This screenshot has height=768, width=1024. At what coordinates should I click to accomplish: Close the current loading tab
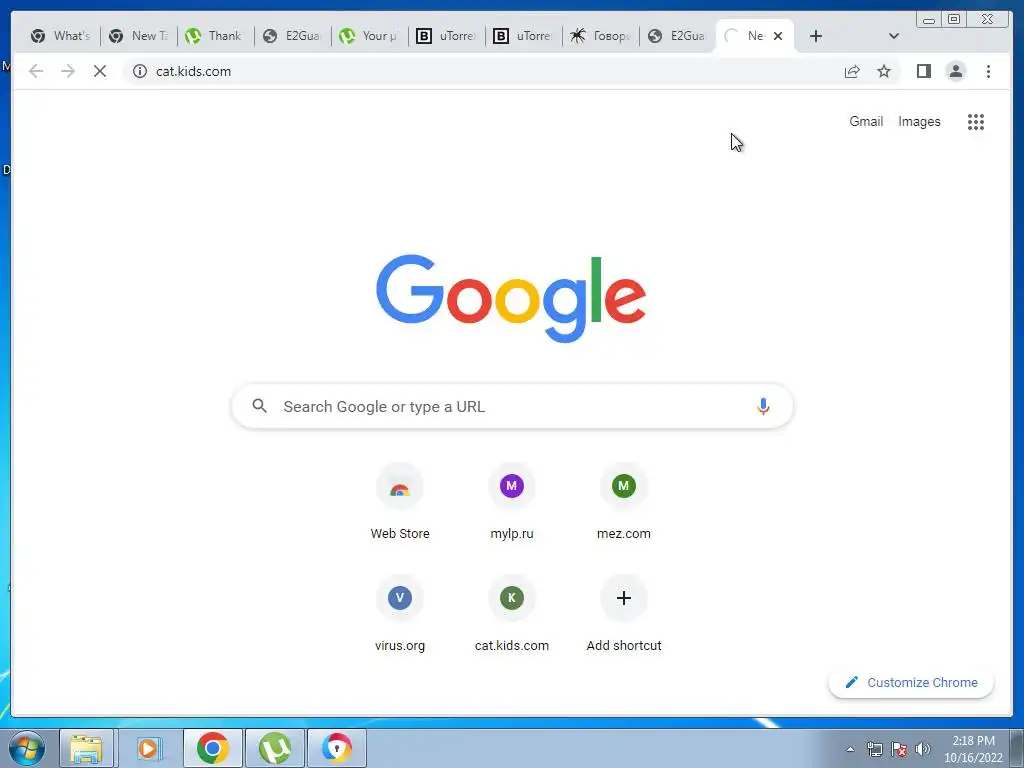pos(778,36)
